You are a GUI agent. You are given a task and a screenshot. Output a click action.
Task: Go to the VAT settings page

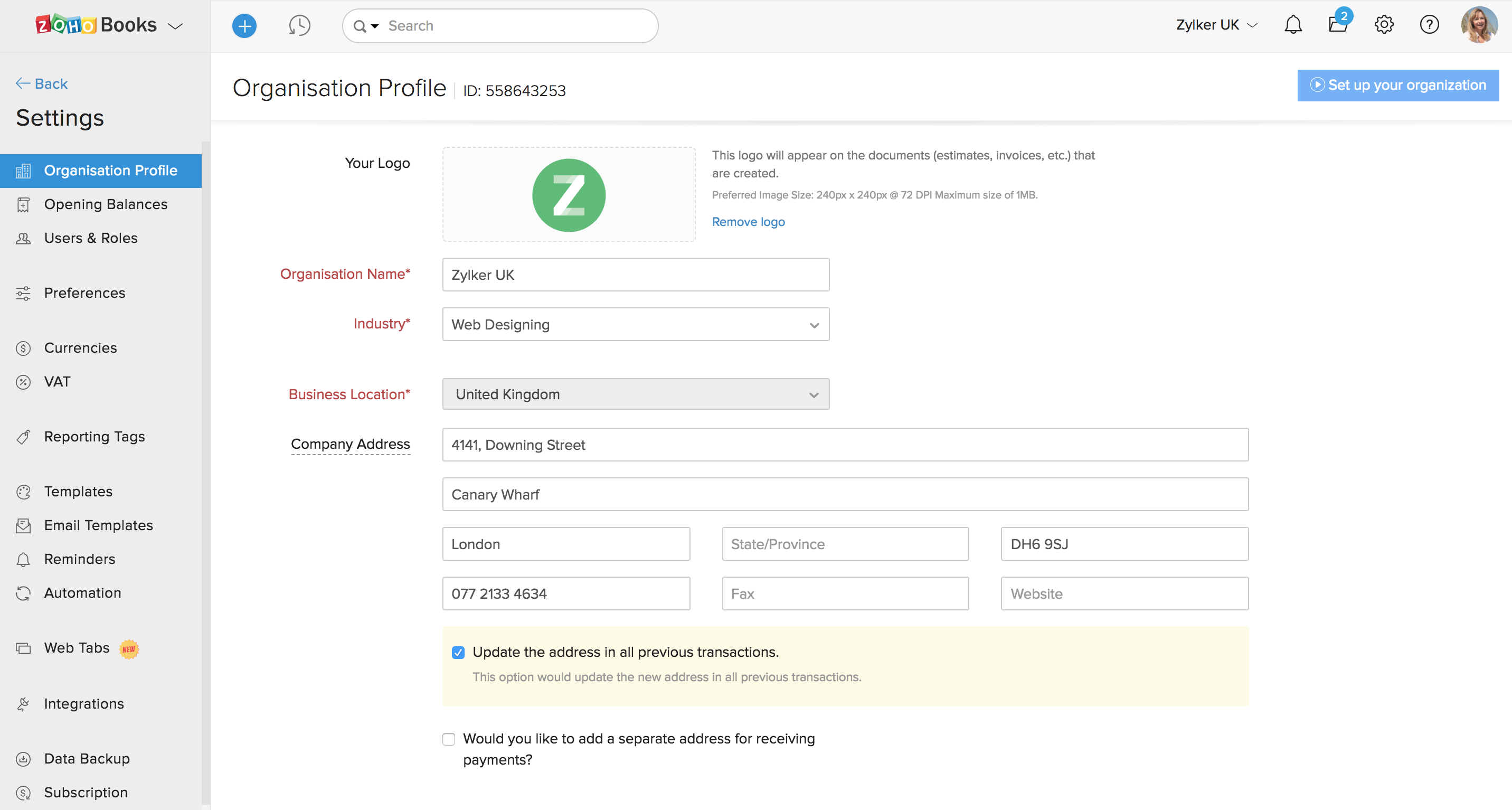click(x=58, y=382)
